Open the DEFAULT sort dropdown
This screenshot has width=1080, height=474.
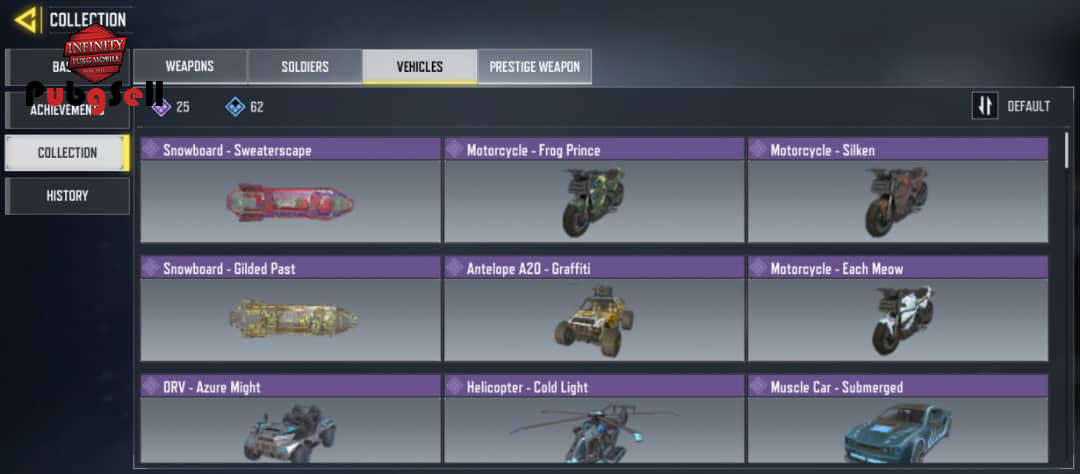pos(1028,107)
